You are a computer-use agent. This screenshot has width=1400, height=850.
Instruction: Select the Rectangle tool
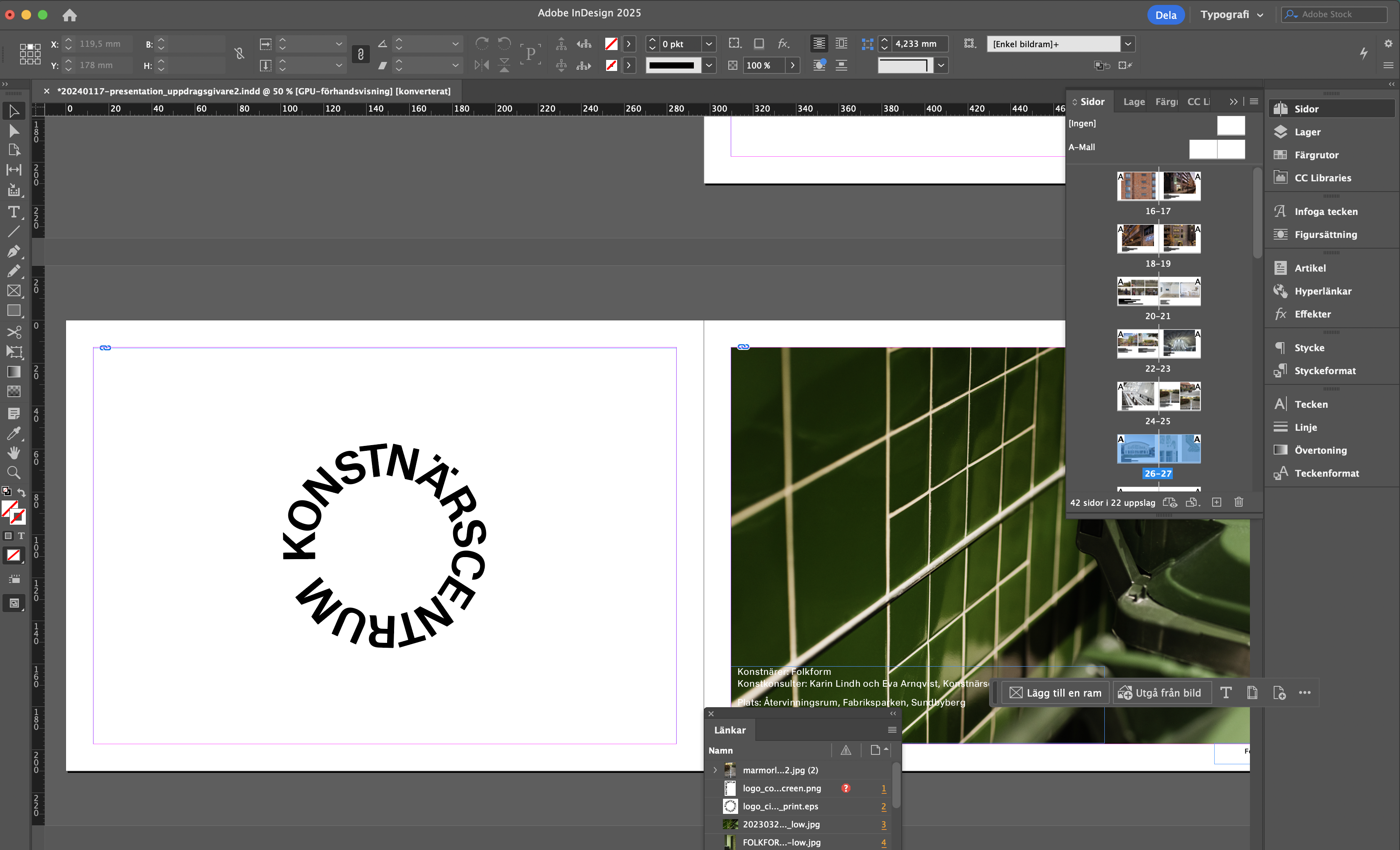(14, 311)
